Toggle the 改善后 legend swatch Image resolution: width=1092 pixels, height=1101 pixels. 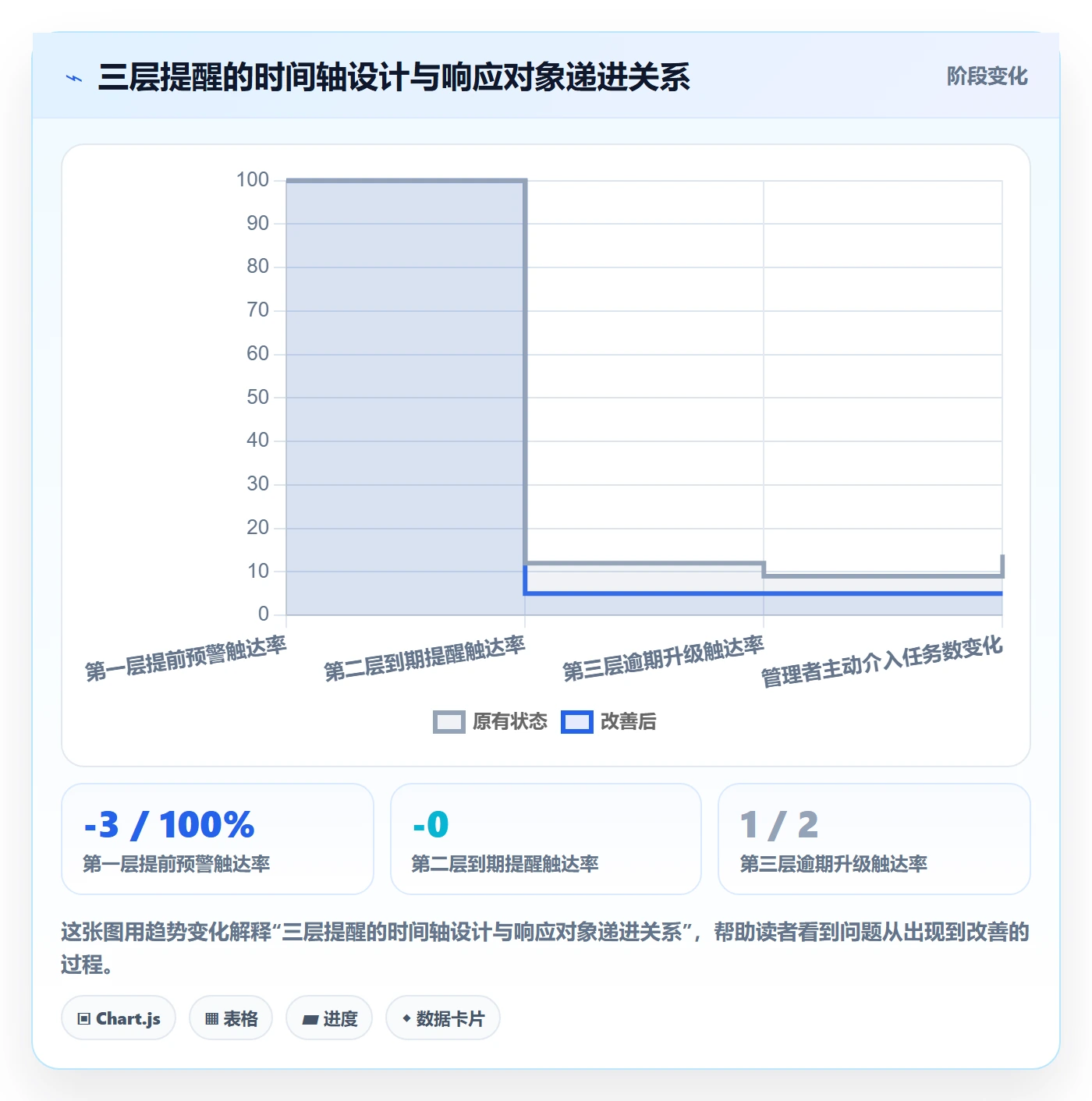[576, 722]
